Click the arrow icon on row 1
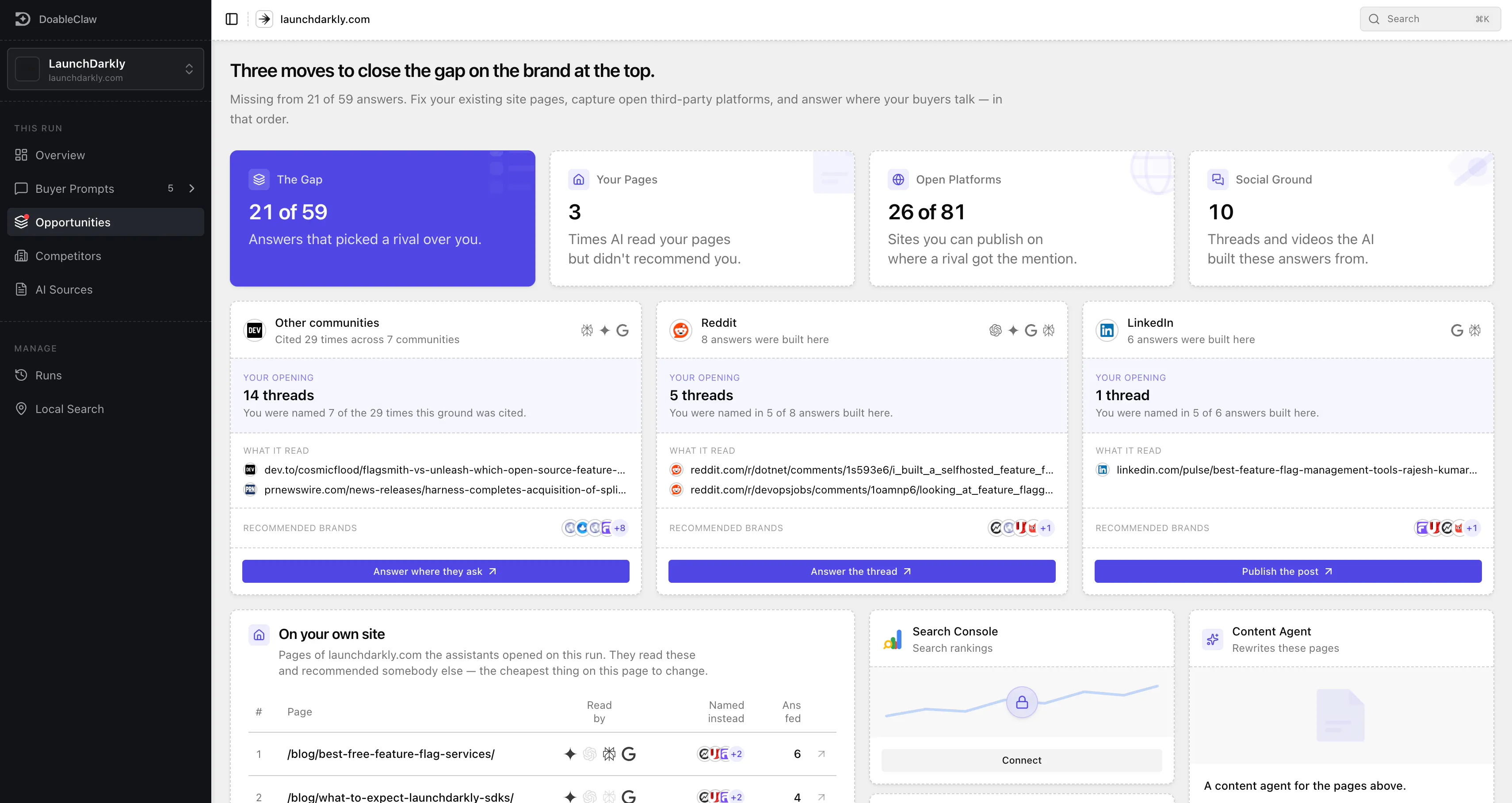The height and width of the screenshot is (803, 1512). point(821,753)
